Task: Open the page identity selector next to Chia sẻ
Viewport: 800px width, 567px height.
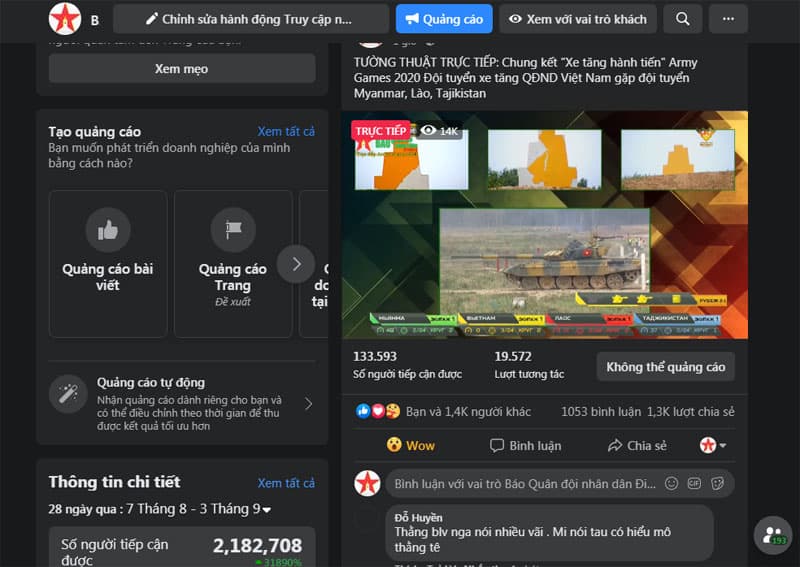Action: tap(713, 446)
